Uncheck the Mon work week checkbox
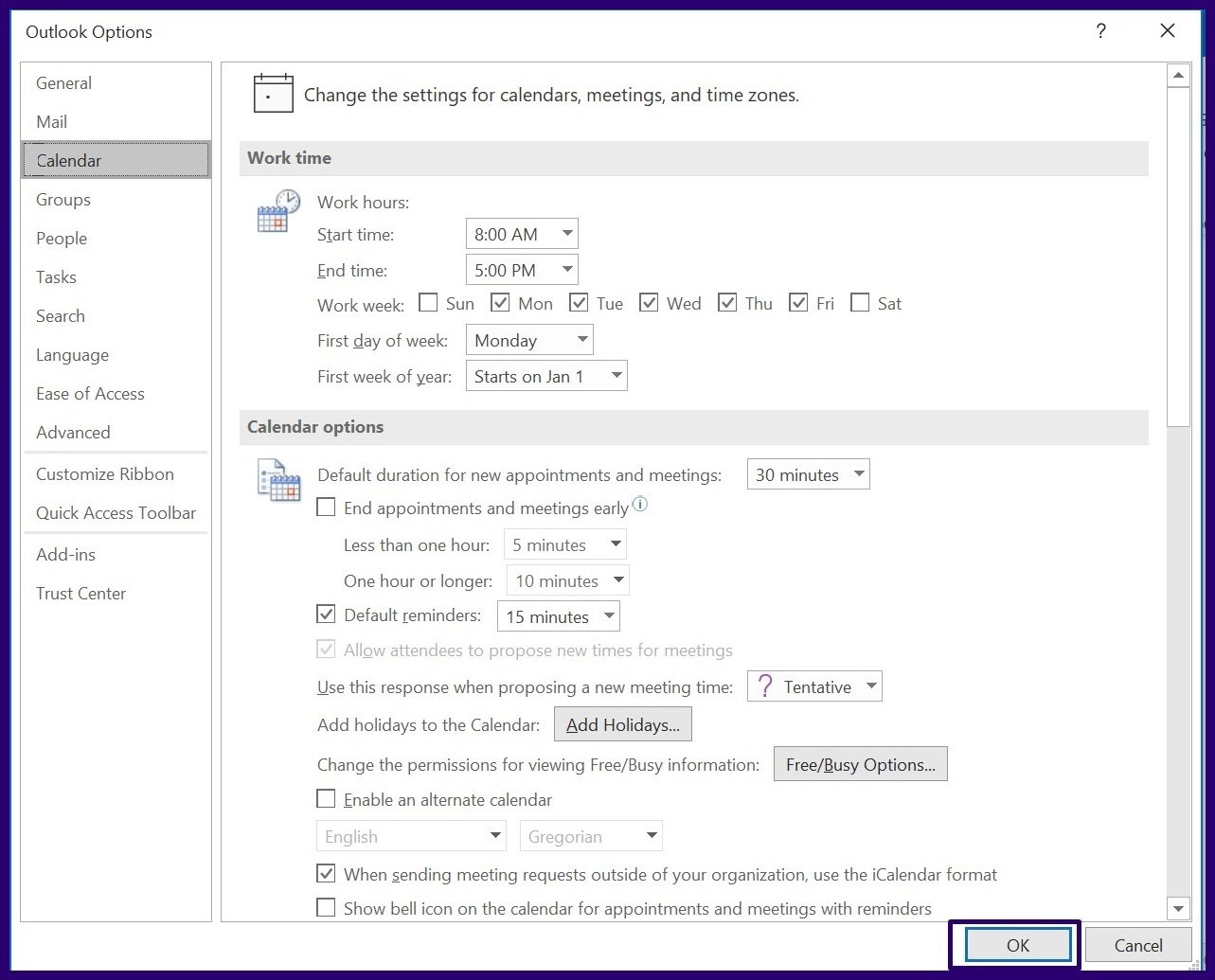The image size is (1215, 980). pos(501,303)
